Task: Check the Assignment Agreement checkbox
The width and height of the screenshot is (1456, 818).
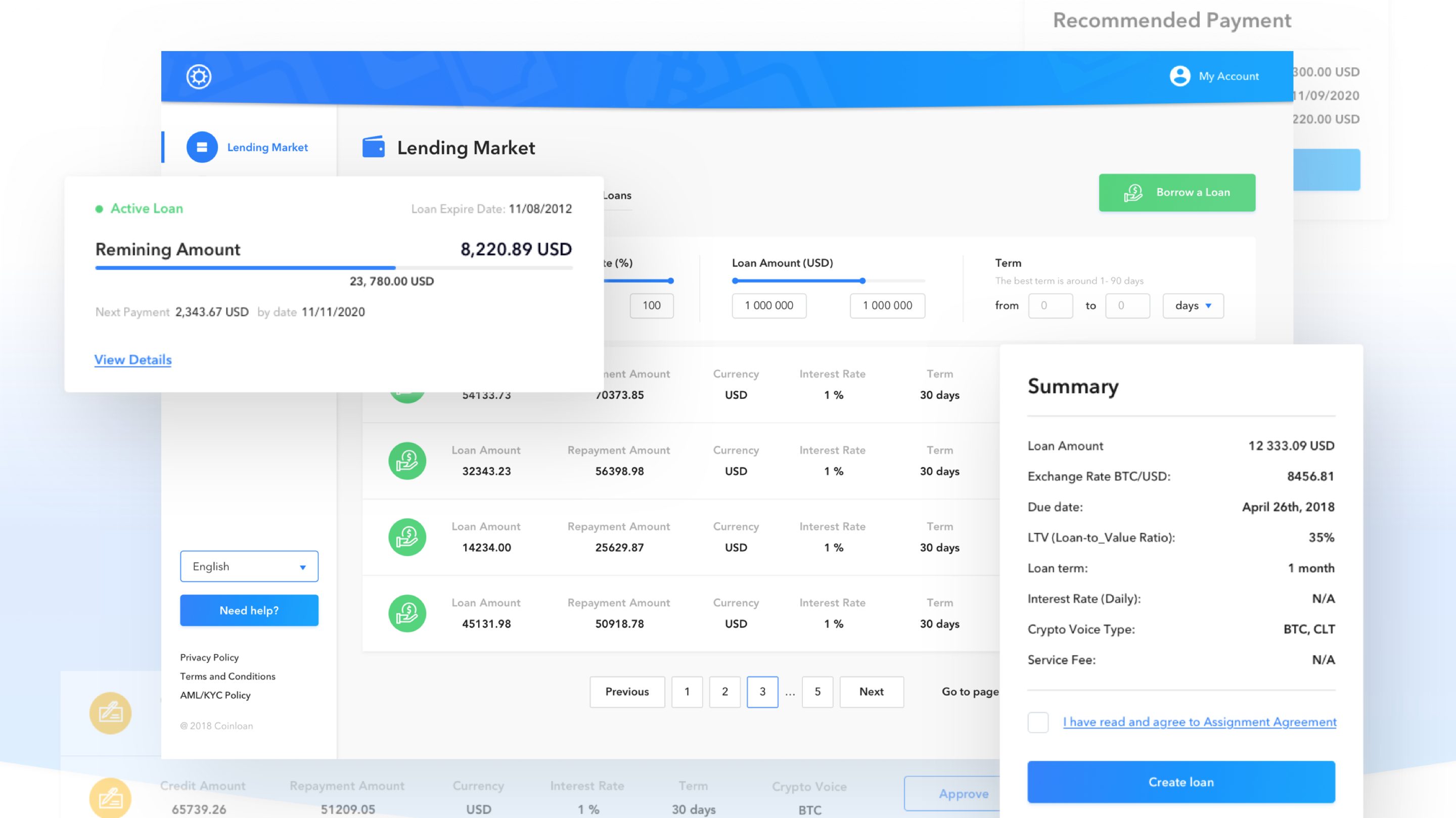Action: (x=1038, y=722)
